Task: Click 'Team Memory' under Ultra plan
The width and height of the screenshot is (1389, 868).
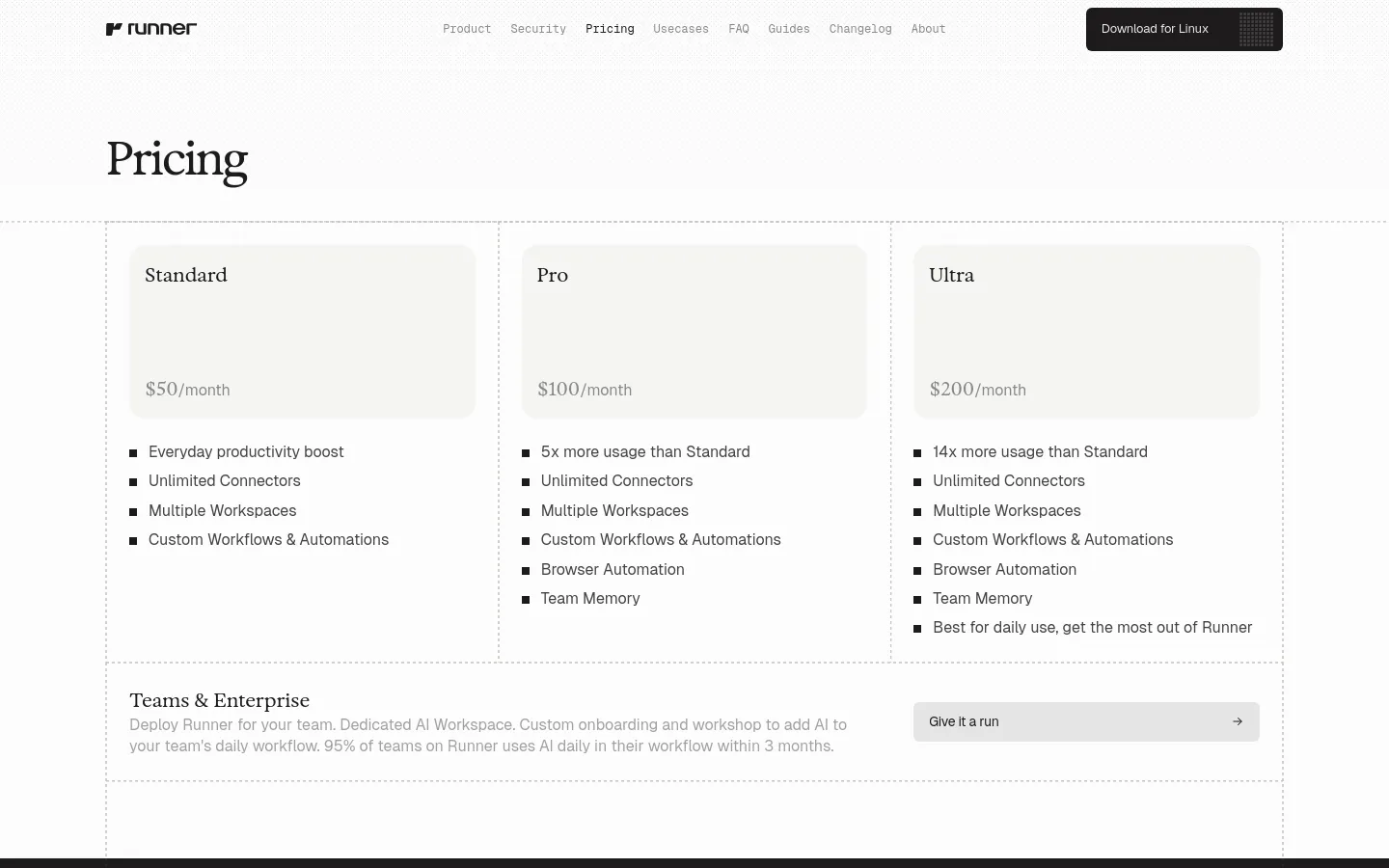Action: tap(982, 598)
